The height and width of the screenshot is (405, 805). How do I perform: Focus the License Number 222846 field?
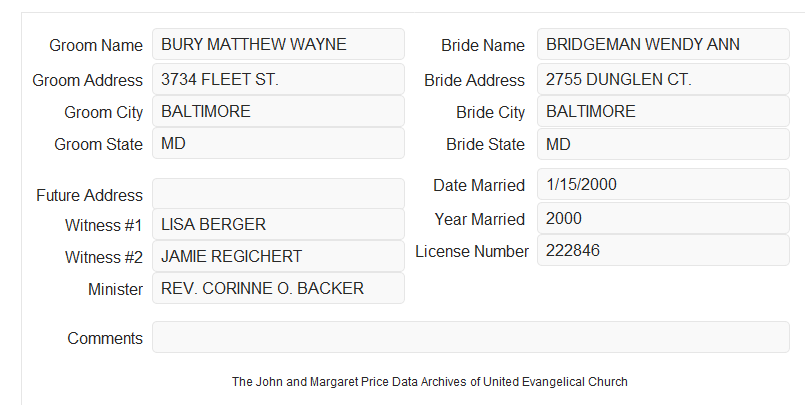663,250
